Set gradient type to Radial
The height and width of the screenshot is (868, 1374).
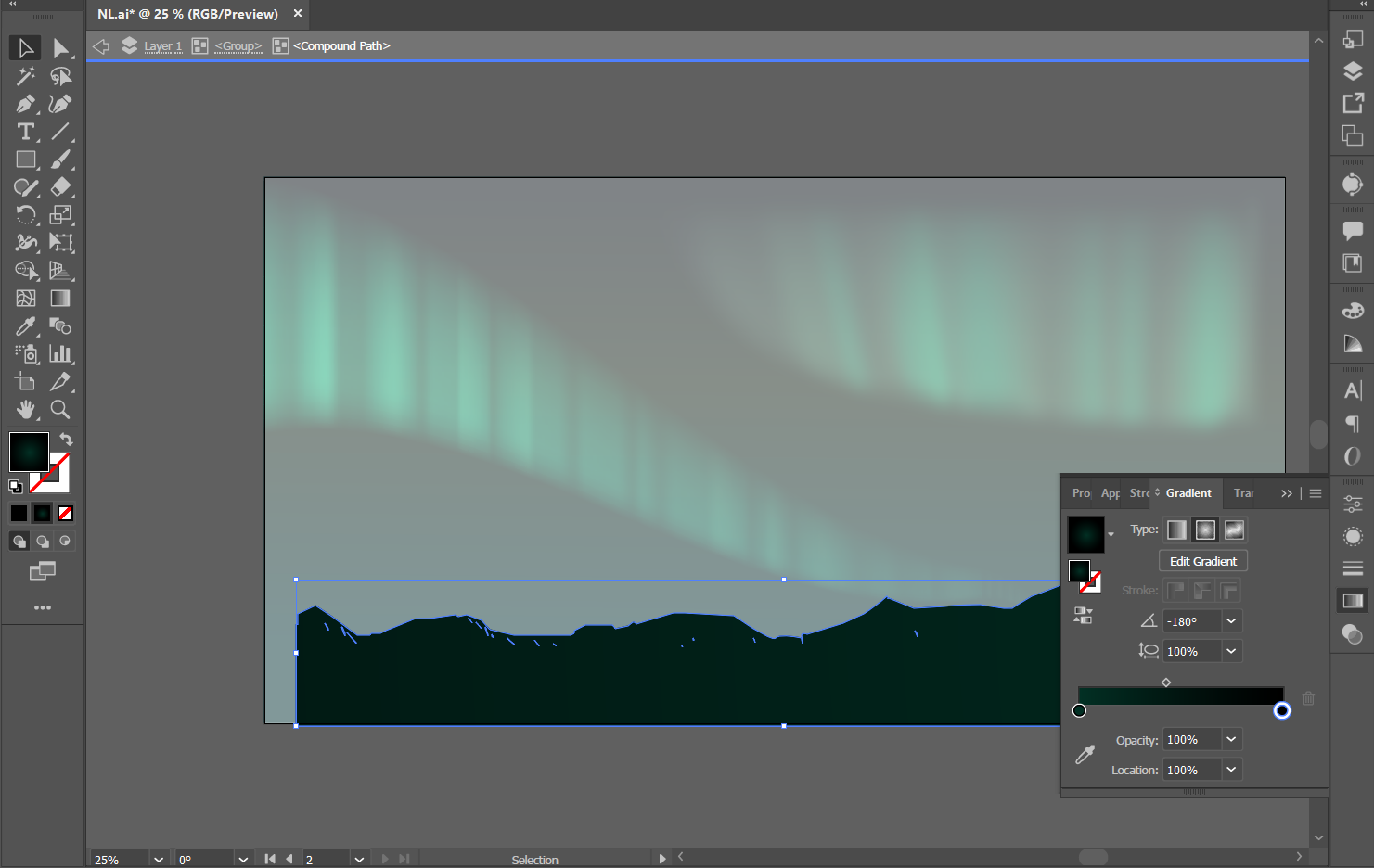[1205, 530]
